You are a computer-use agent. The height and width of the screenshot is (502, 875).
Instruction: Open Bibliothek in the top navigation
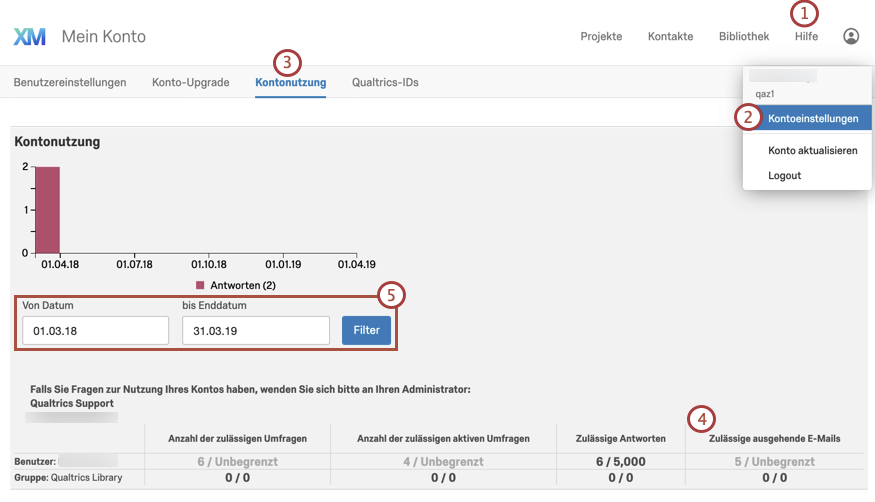coord(744,36)
